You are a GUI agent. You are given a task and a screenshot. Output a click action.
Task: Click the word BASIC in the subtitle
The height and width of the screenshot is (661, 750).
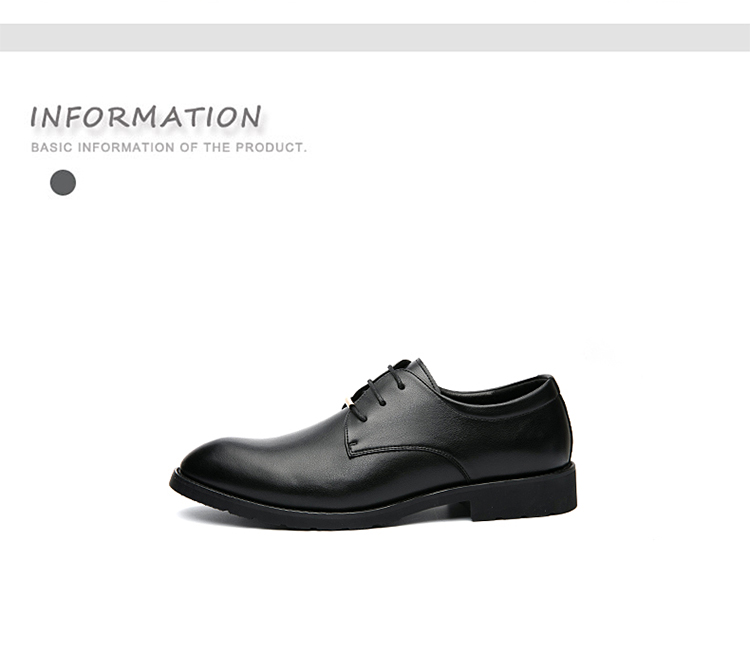click(52, 147)
